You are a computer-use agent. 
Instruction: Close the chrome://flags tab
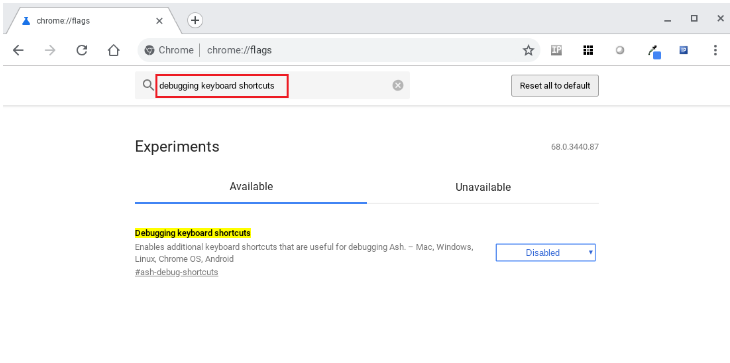point(159,21)
